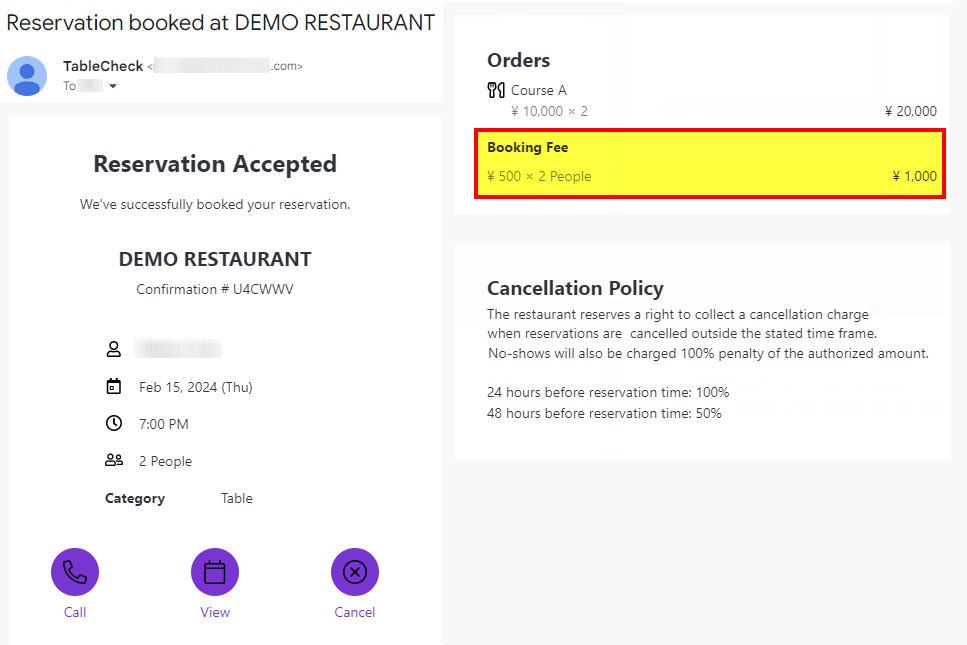Click the Cancellation Policy heading
Viewport: 967px width, 645px height.
pyautogui.click(x=575, y=288)
